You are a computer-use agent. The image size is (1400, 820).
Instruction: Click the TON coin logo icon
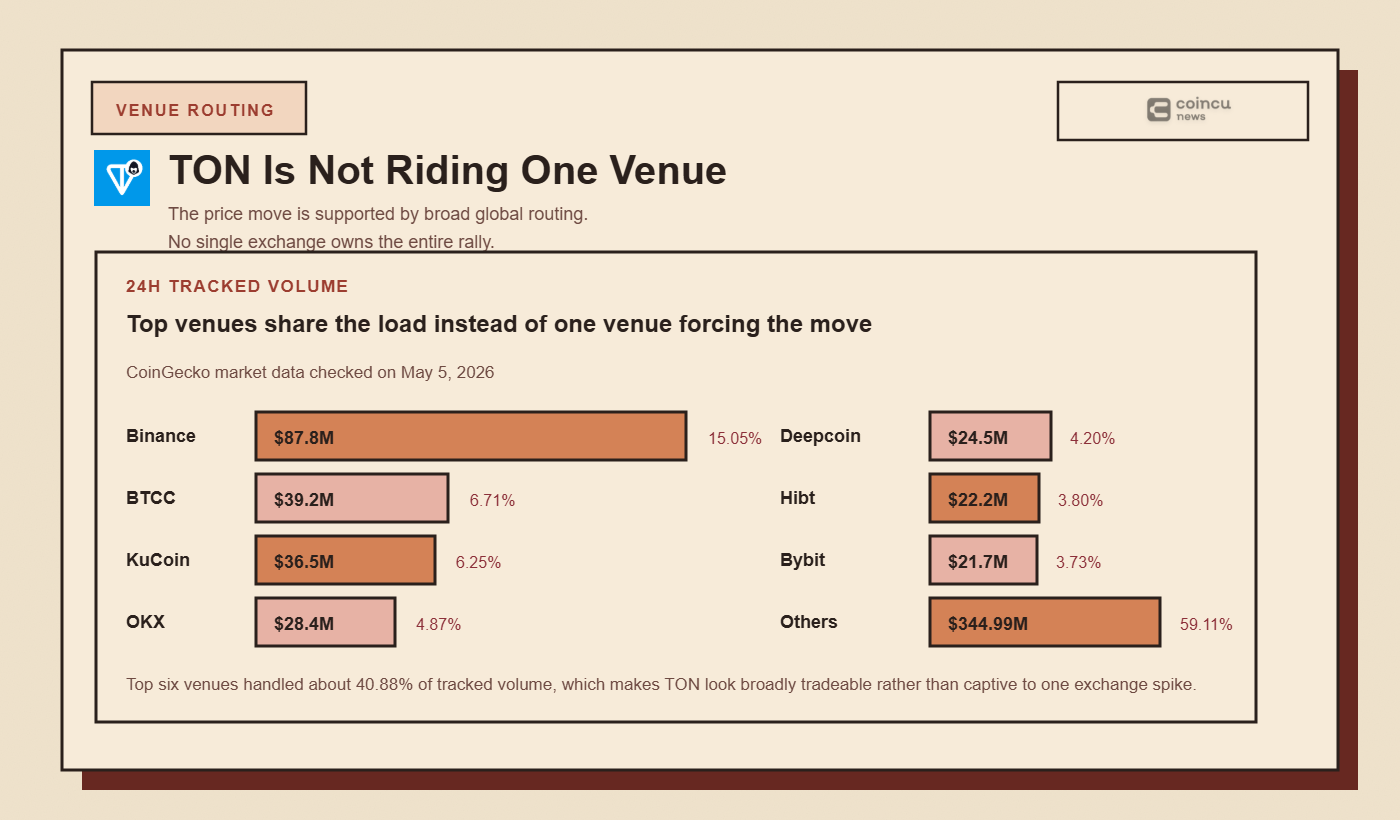click(122, 178)
